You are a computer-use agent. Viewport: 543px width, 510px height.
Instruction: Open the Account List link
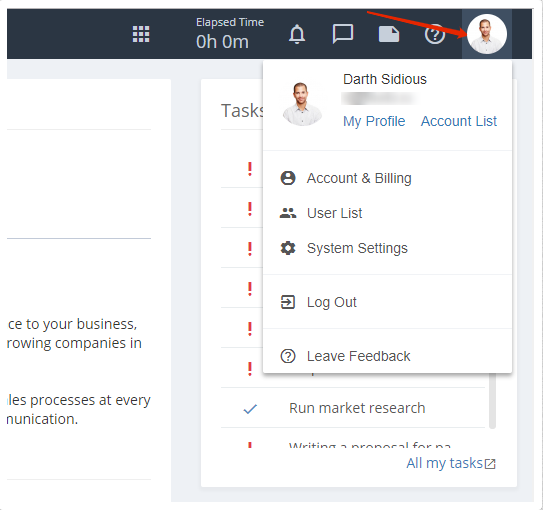click(x=459, y=121)
